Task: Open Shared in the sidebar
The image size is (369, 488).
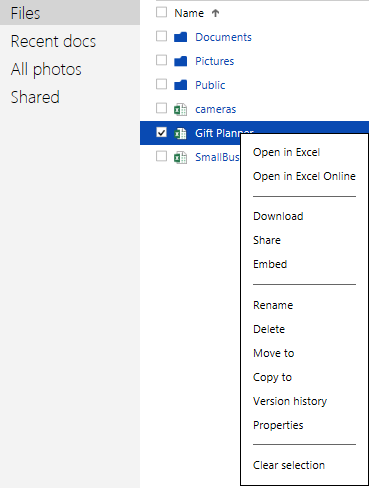Action: pos(35,97)
